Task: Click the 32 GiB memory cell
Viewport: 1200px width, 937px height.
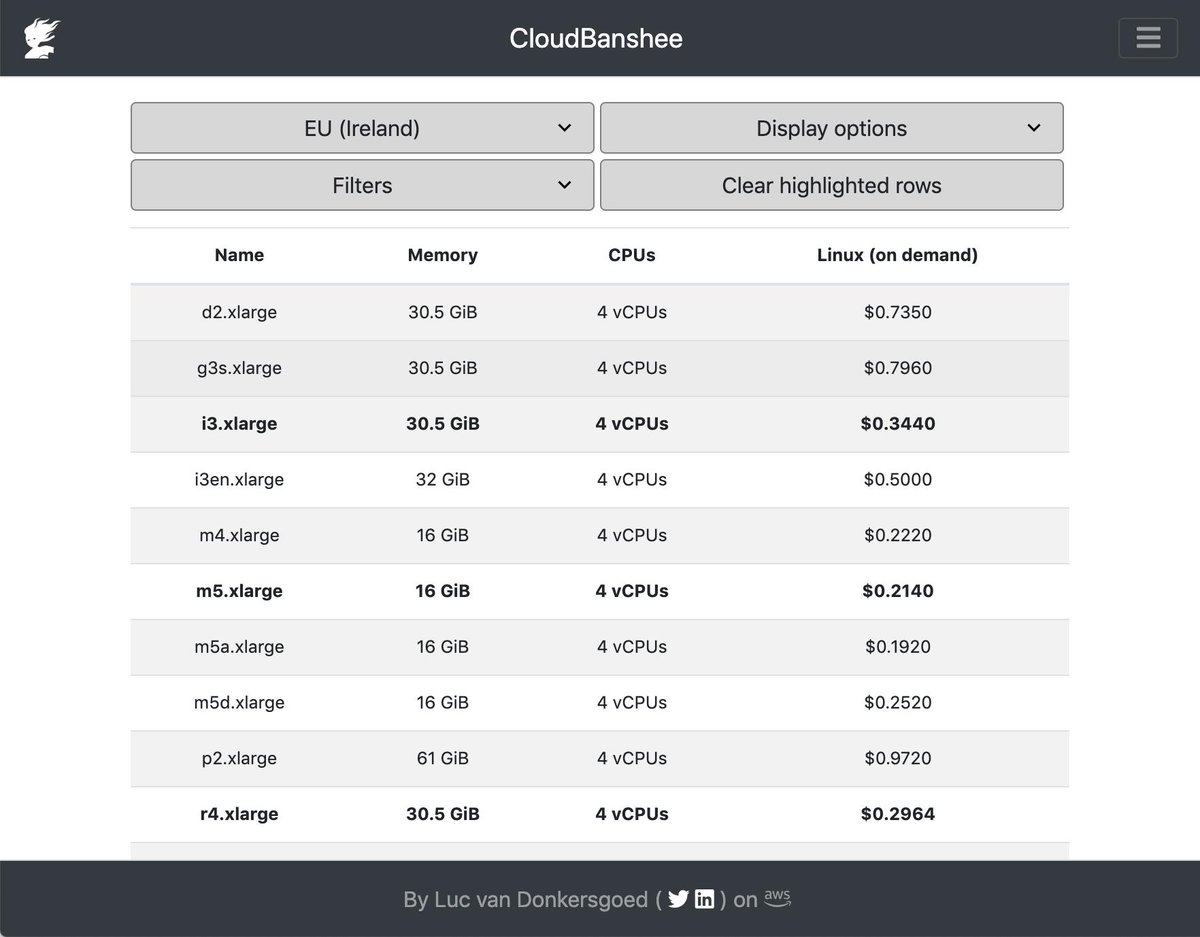Action: click(x=442, y=480)
